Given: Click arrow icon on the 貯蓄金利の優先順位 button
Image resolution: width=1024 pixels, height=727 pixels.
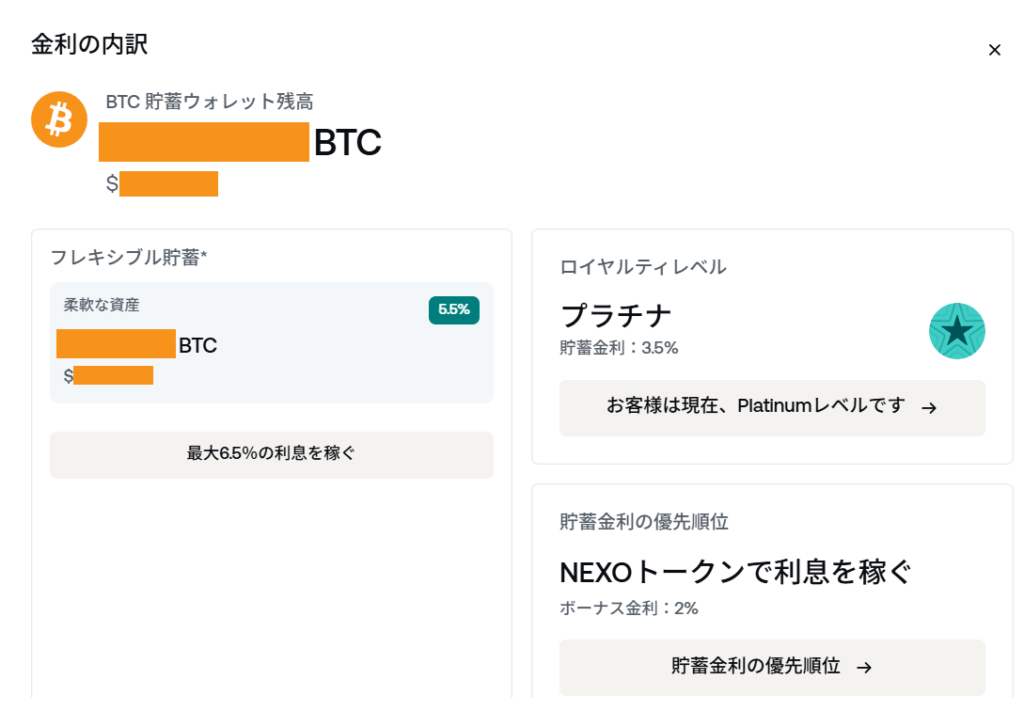Looking at the screenshot, I should coord(865,668).
